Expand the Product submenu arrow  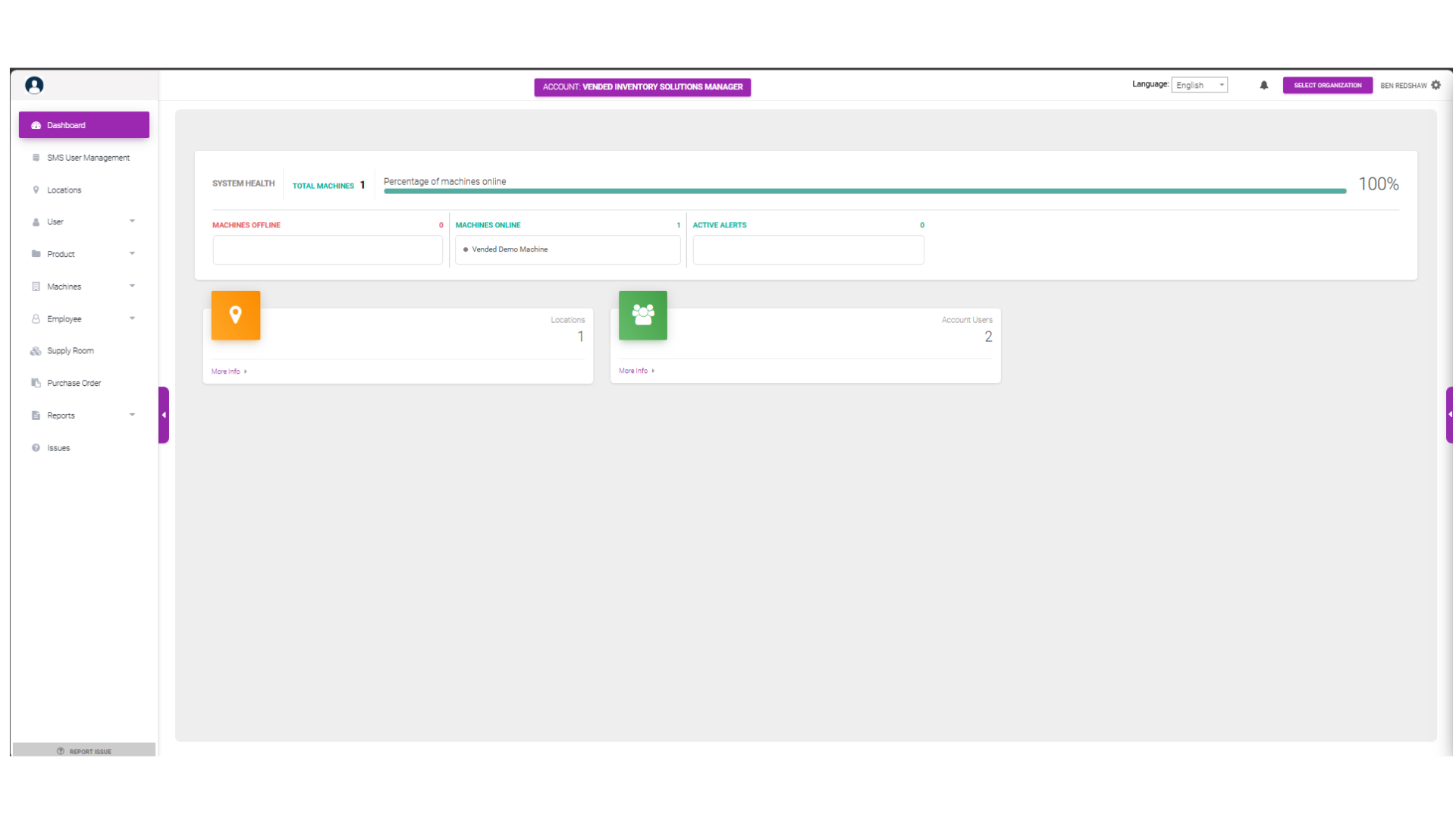pos(132,253)
